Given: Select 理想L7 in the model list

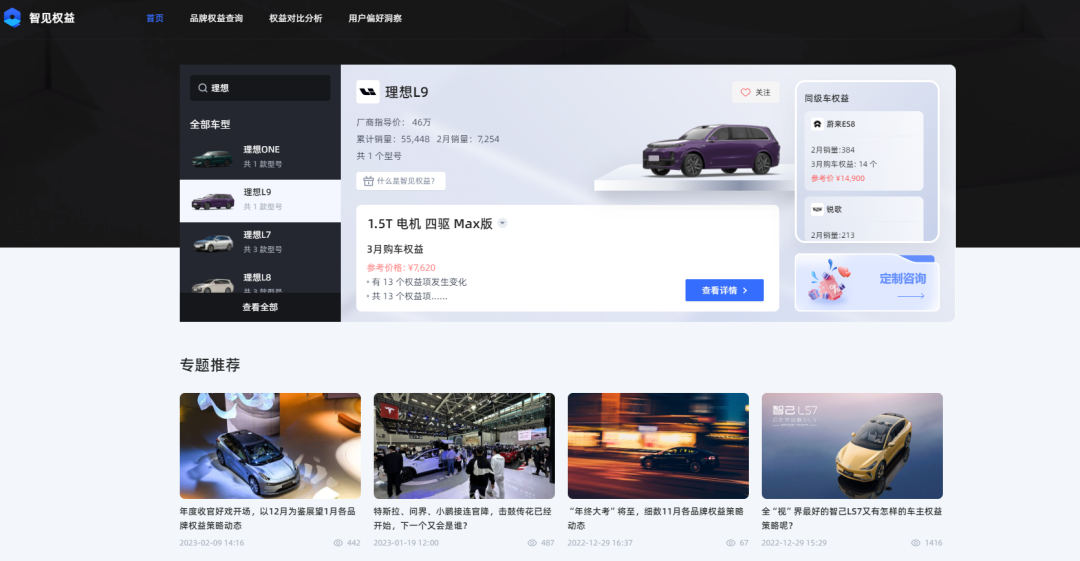Looking at the screenshot, I should click(x=260, y=243).
